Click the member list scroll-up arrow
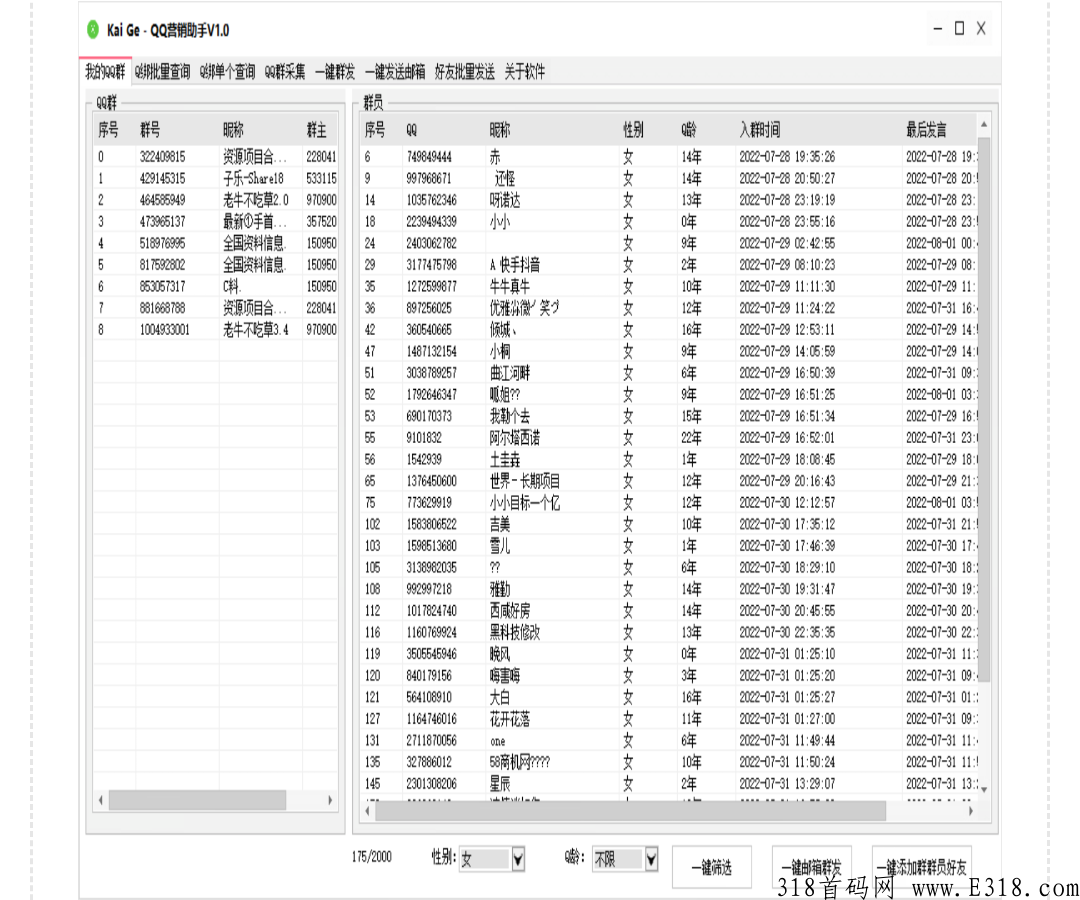This screenshot has height=900, width=1080. click(x=984, y=125)
